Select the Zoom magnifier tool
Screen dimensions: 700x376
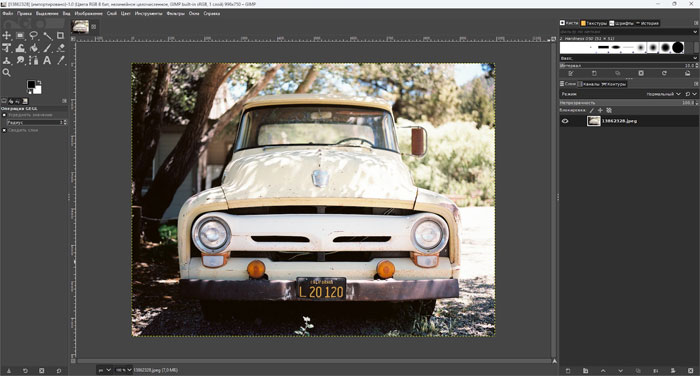click(x=7, y=72)
